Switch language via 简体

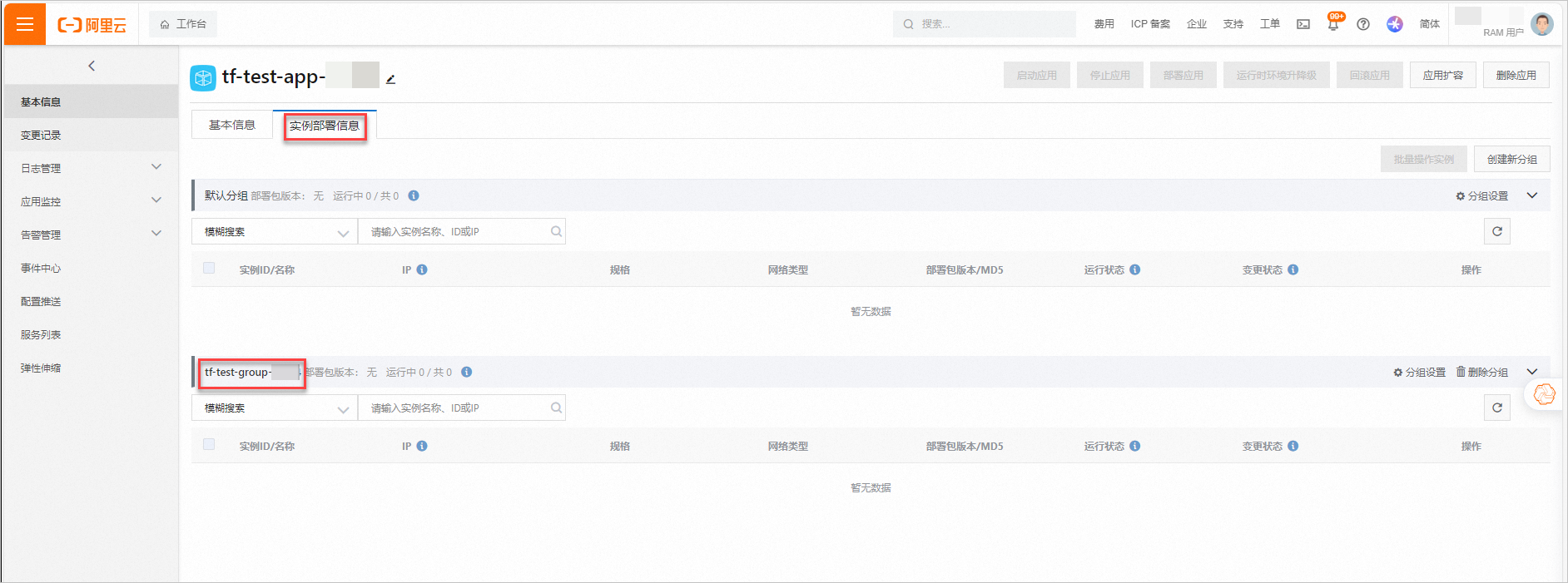(x=1430, y=24)
